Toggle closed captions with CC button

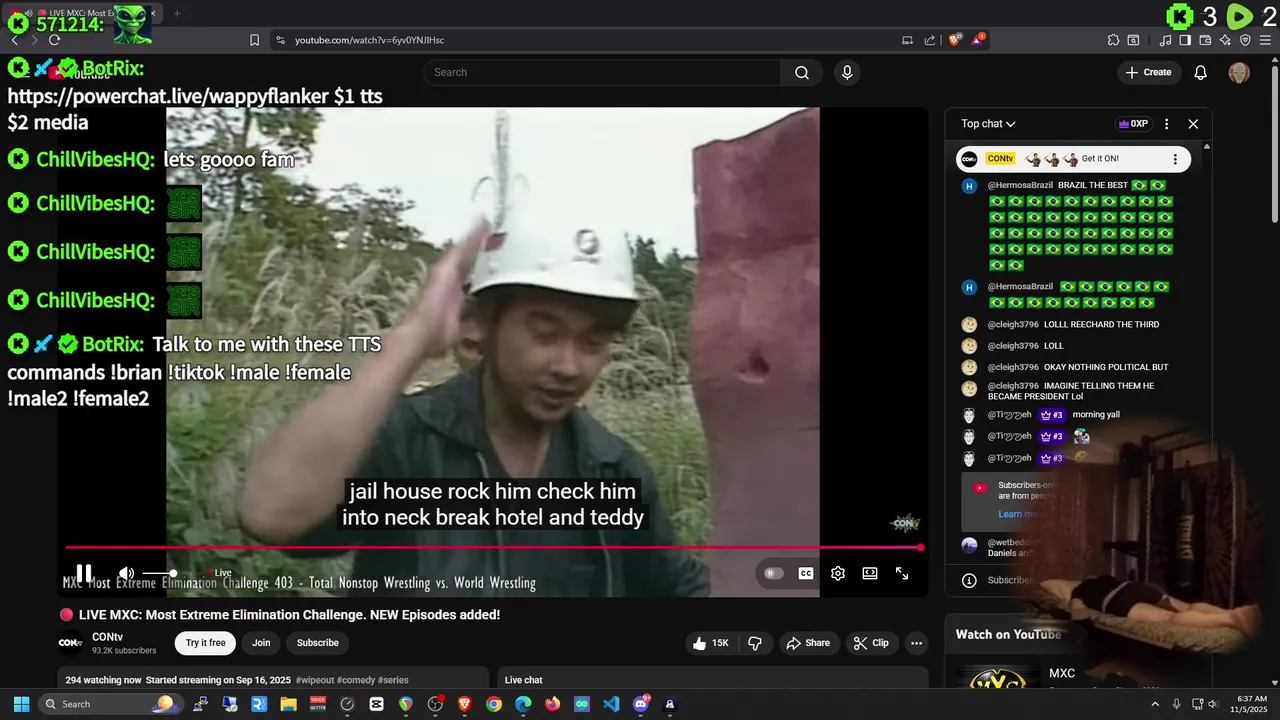(x=805, y=573)
